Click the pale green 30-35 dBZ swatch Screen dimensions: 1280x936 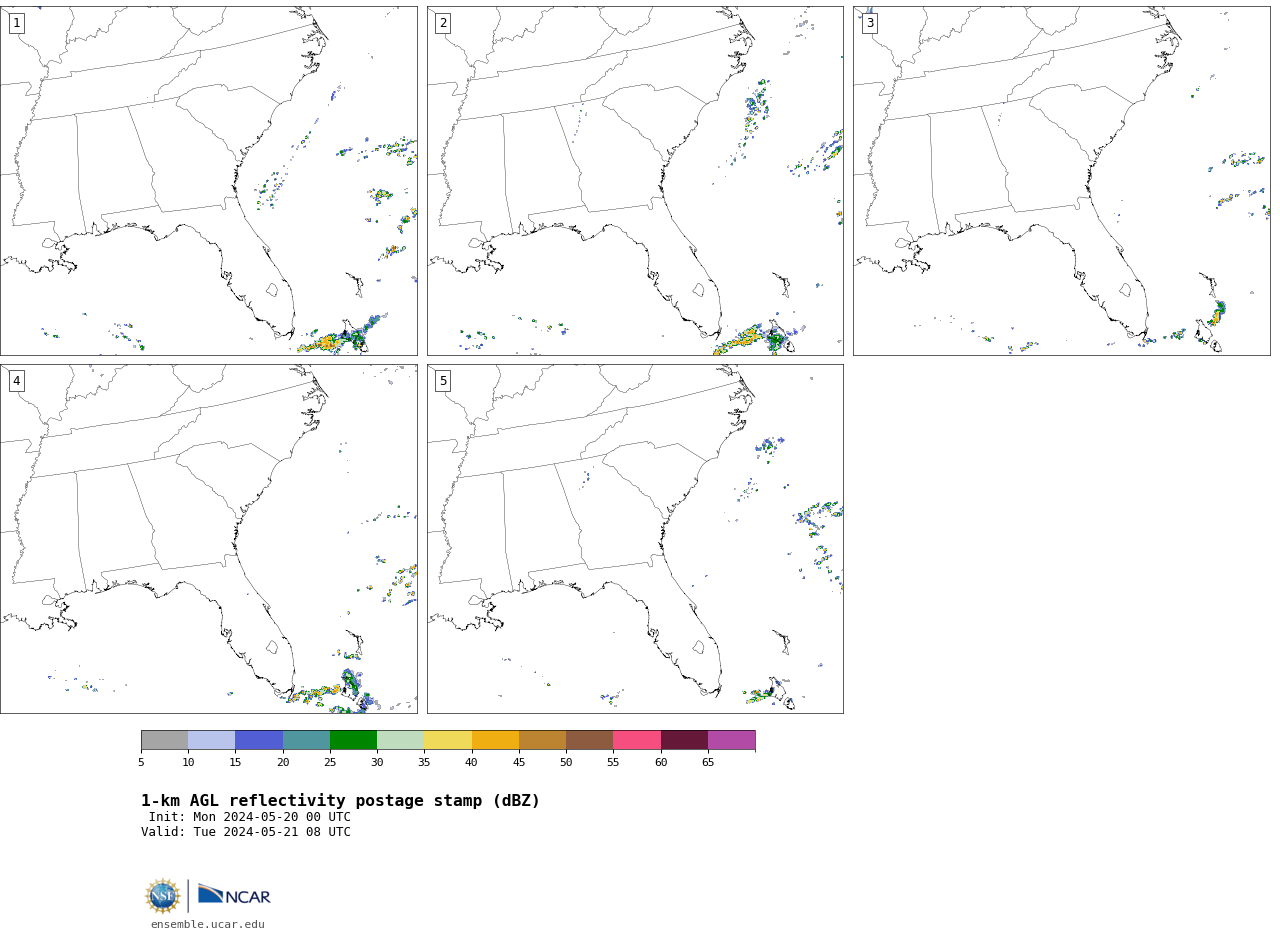[400, 740]
